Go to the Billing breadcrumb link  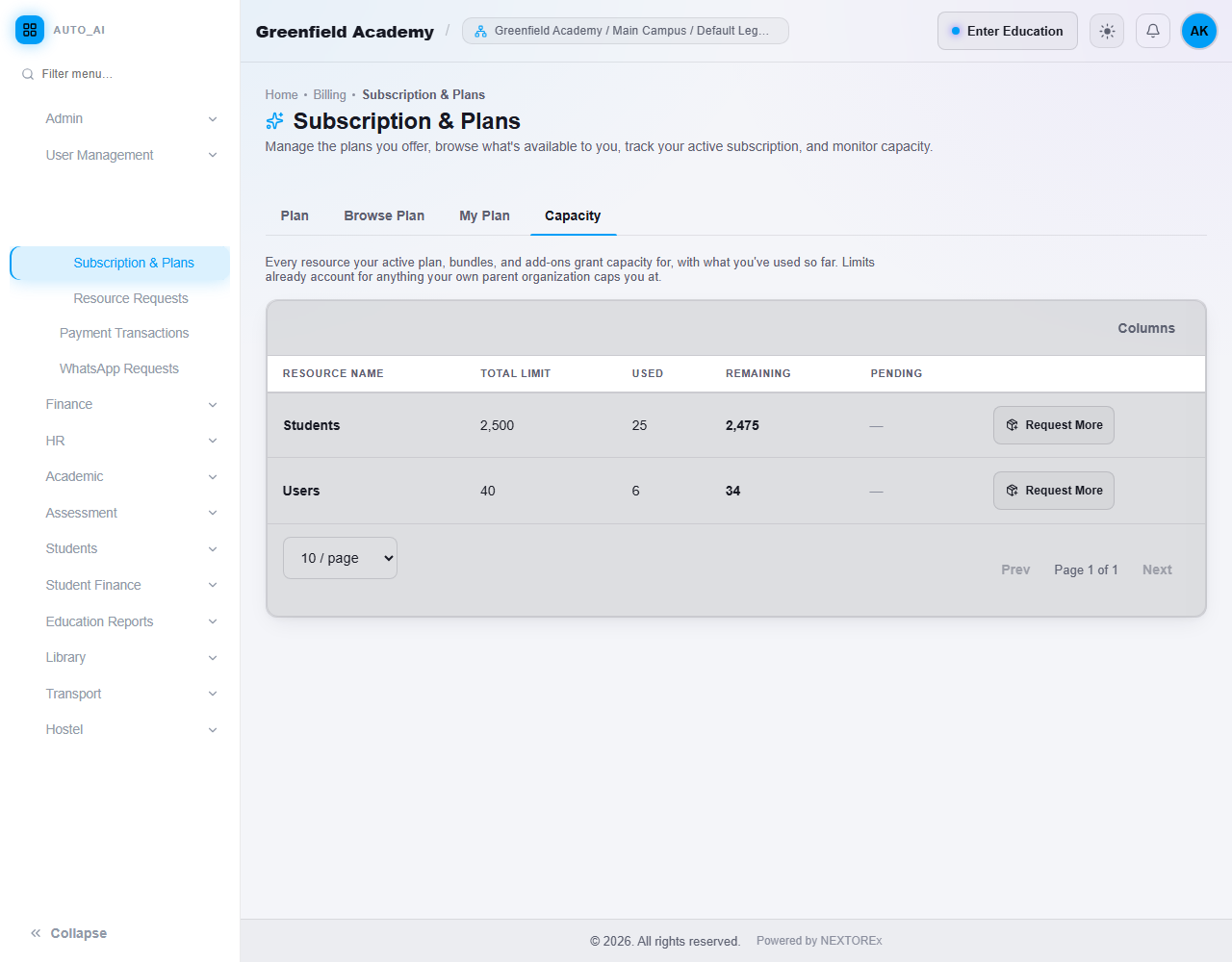pyautogui.click(x=329, y=94)
